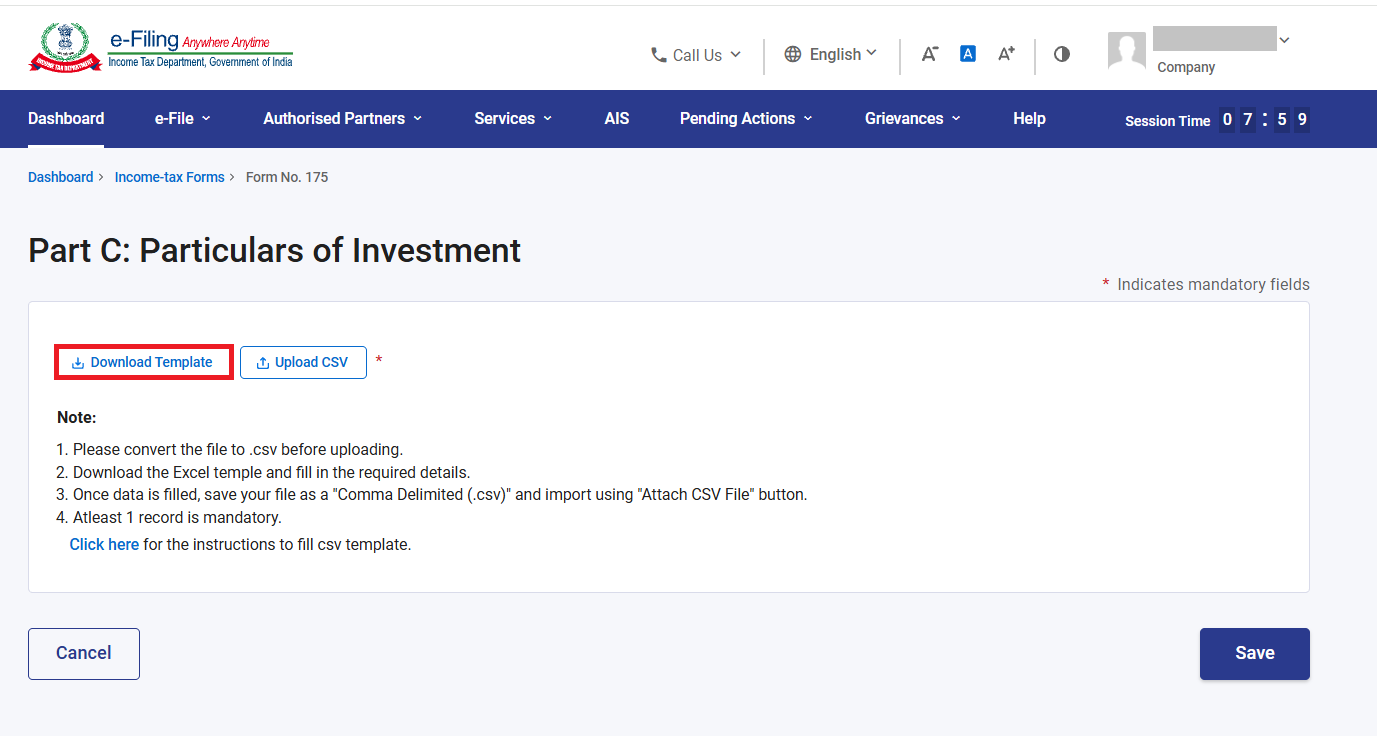1377x736 pixels.
Task: Open the Pending Actions menu
Action: point(746,118)
